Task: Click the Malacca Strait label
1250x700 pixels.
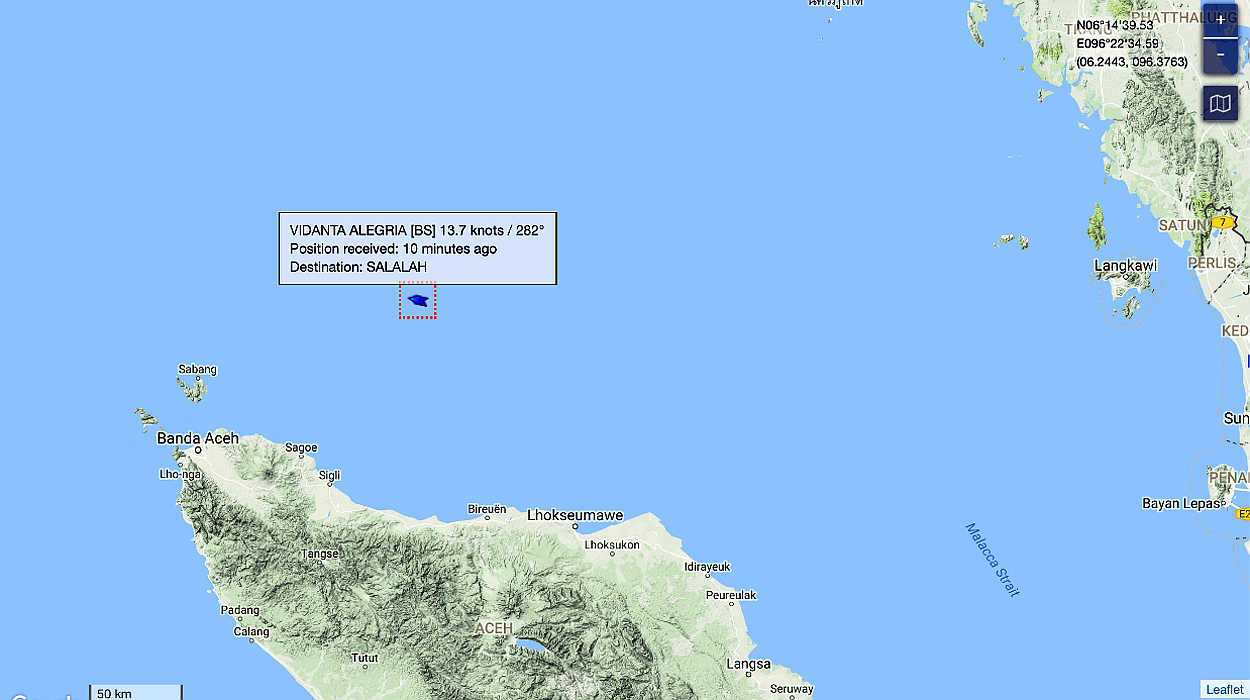Action: [992, 559]
